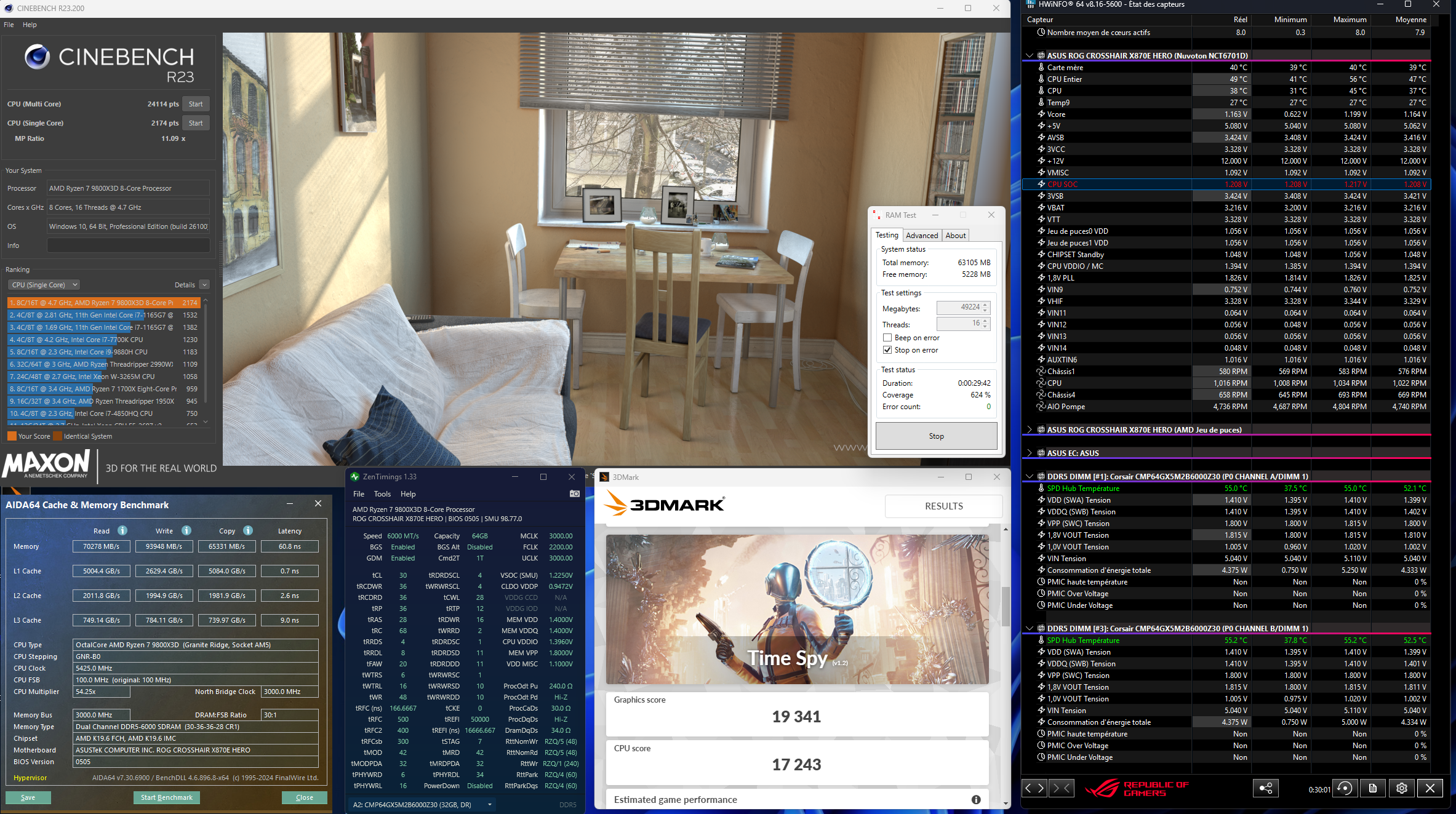This screenshot has width=1456, height=814.
Task: Open Tools menu in ZenTimings
Action: pos(382,494)
